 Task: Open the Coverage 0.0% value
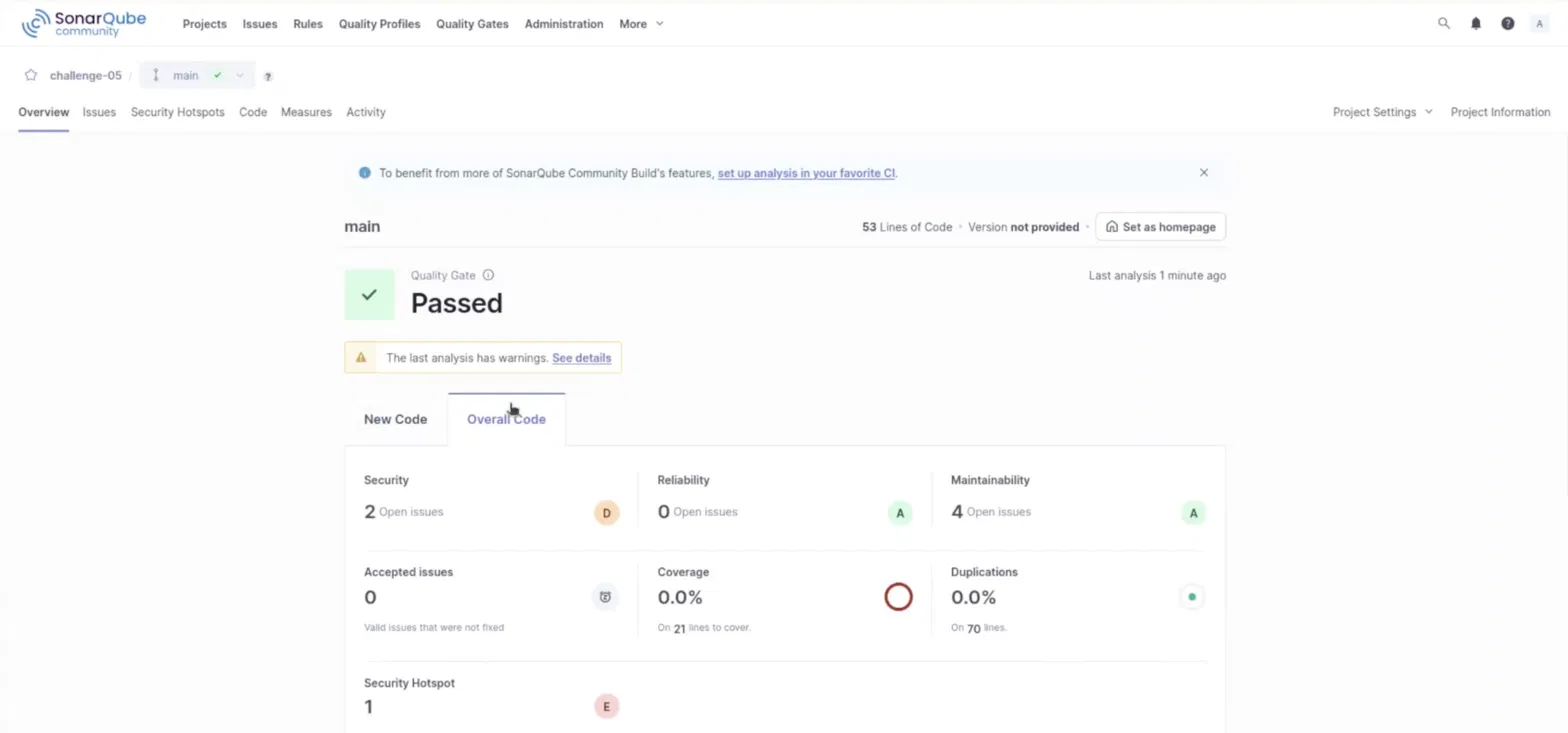pos(680,597)
